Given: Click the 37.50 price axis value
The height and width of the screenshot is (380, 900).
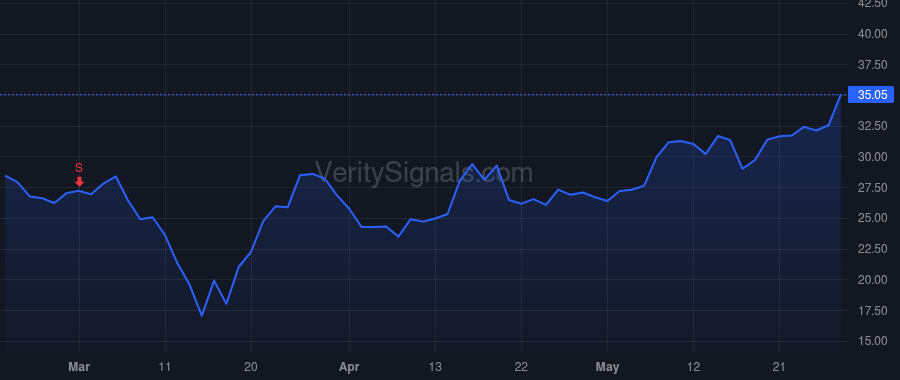Looking at the screenshot, I should point(872,64).
